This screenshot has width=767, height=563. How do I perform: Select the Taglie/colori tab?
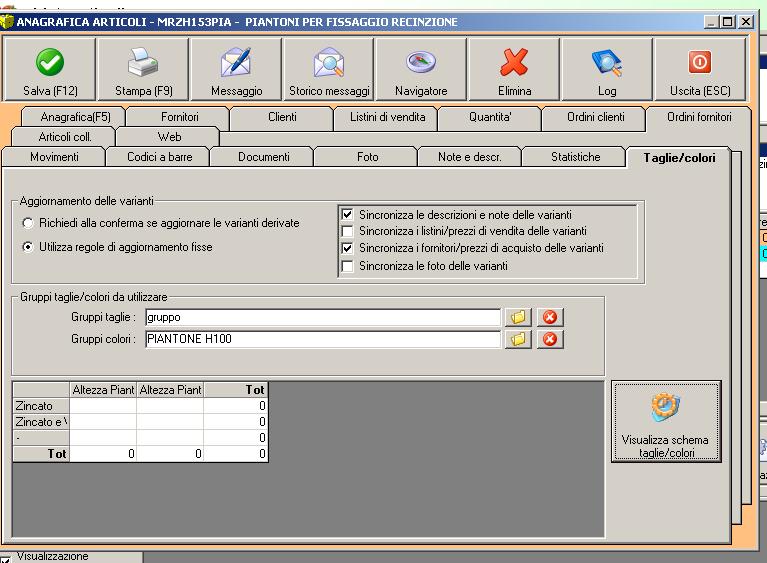point(679,158)
